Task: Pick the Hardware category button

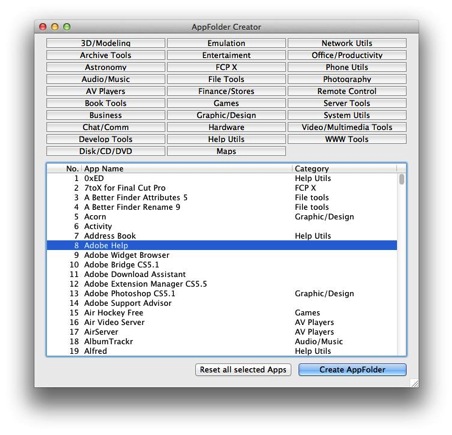Action: [x=226, y=127]
